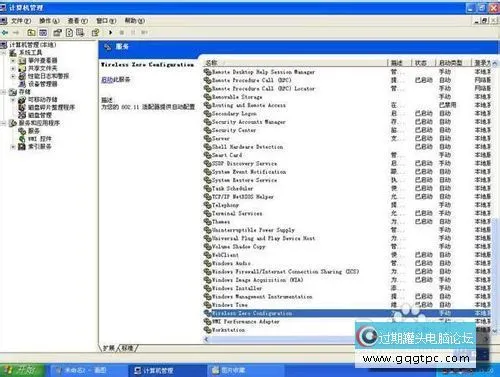Image resolution: width=500 pixels, height=377 pixels.
Task: Click the Back arrow in the toolbar
Action: [5, 33]
